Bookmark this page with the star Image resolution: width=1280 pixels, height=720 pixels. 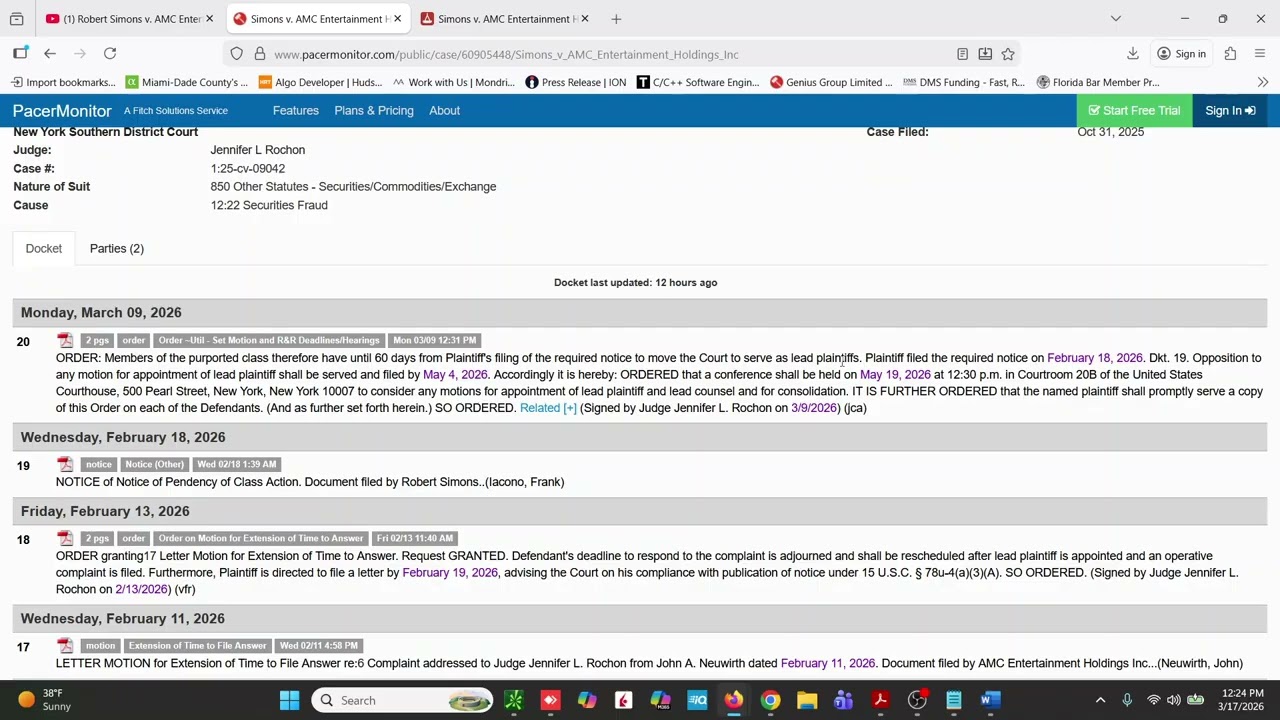tap(1008, 54)
